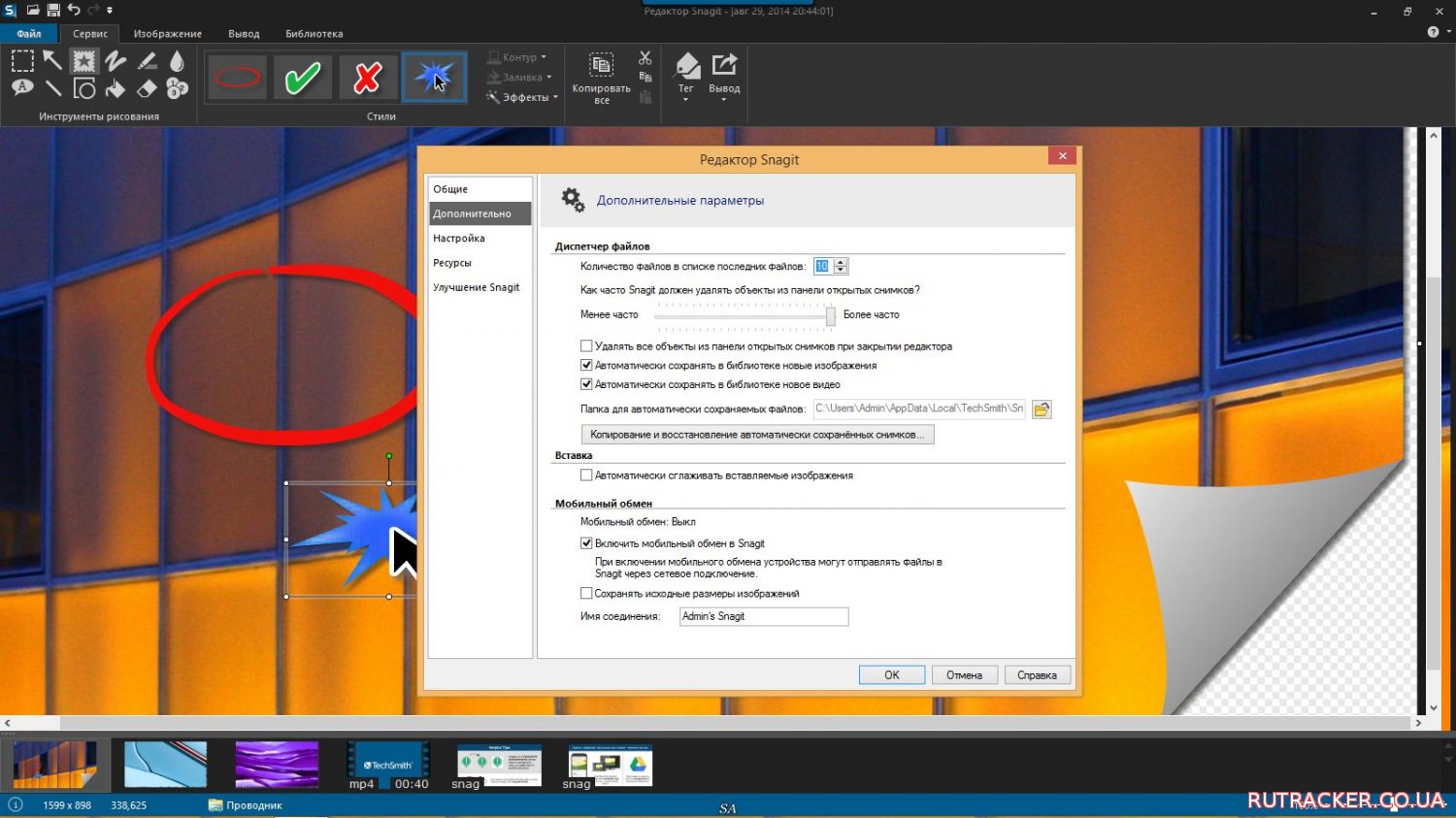Choose the red ellipse stamp style
1456x818 pixels.
(237, 77)
